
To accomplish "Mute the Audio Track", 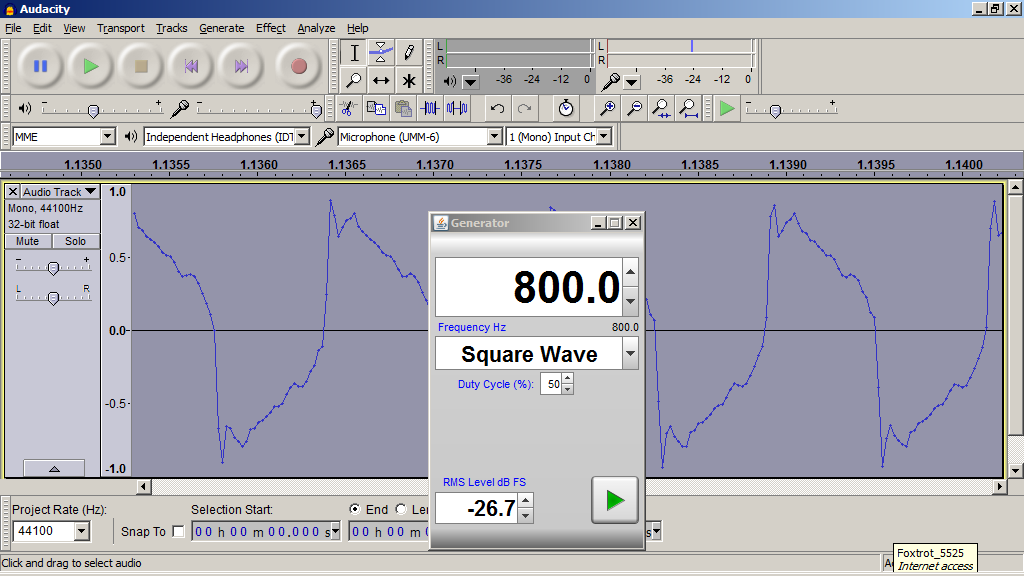I will [x=28, y=241].
